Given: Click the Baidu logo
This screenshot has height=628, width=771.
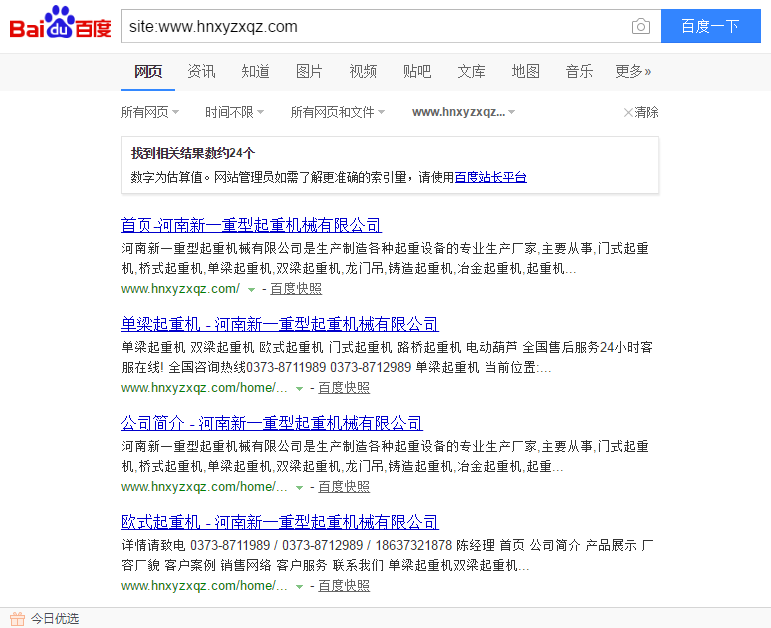Looking at the screenshot, I should (60, 23).
